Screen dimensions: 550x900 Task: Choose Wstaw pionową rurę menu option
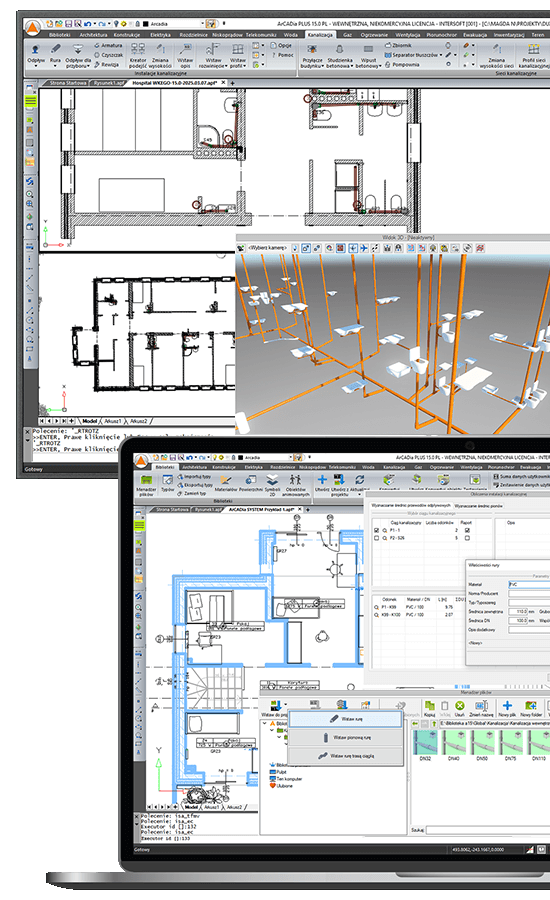click(x=345, y=737)
